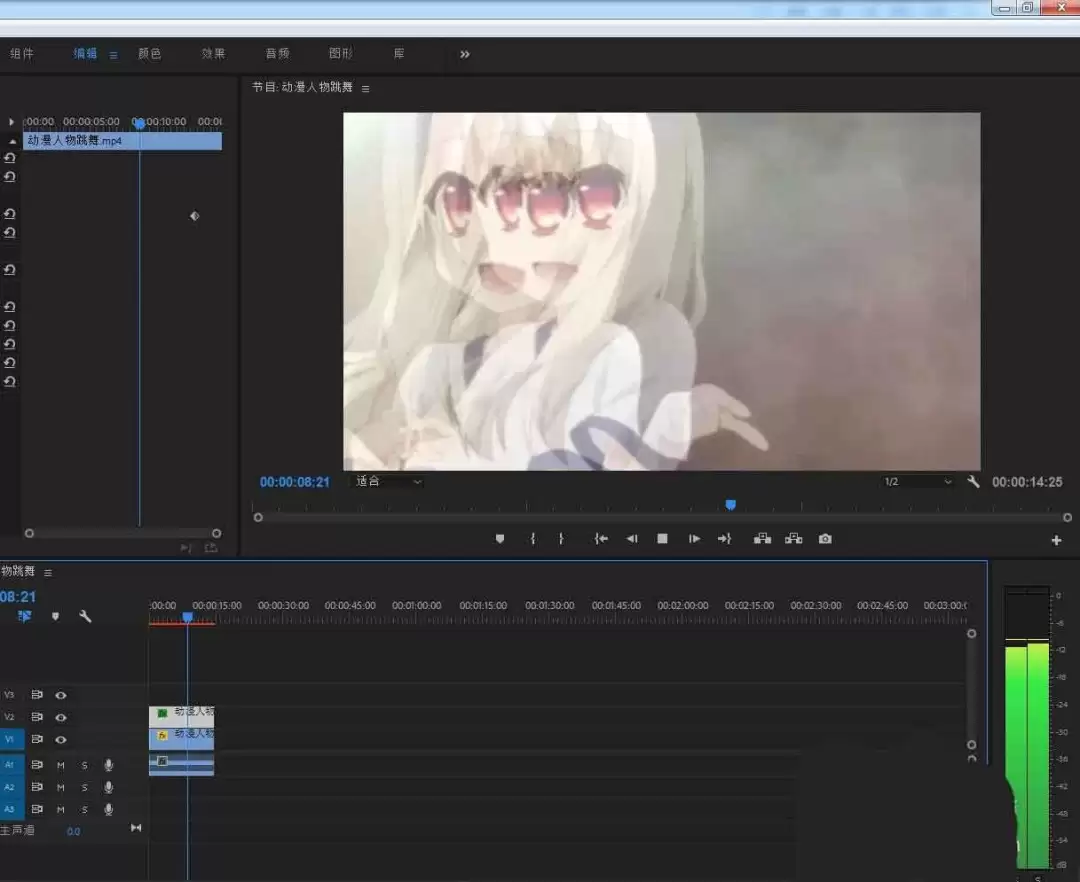1080x882 pixels.
Task: Toggle V1 track output eye
Action: tap(61, 739)
